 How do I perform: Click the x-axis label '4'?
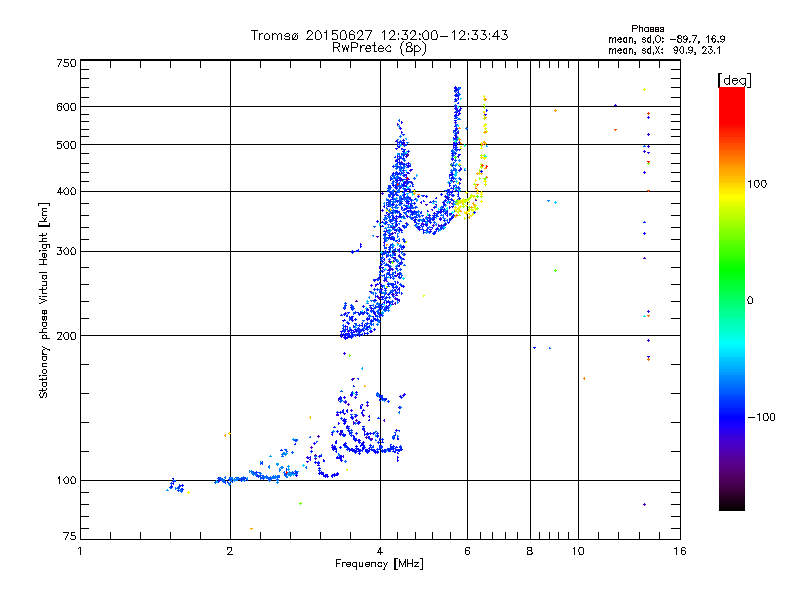click(x=380, y=551)
